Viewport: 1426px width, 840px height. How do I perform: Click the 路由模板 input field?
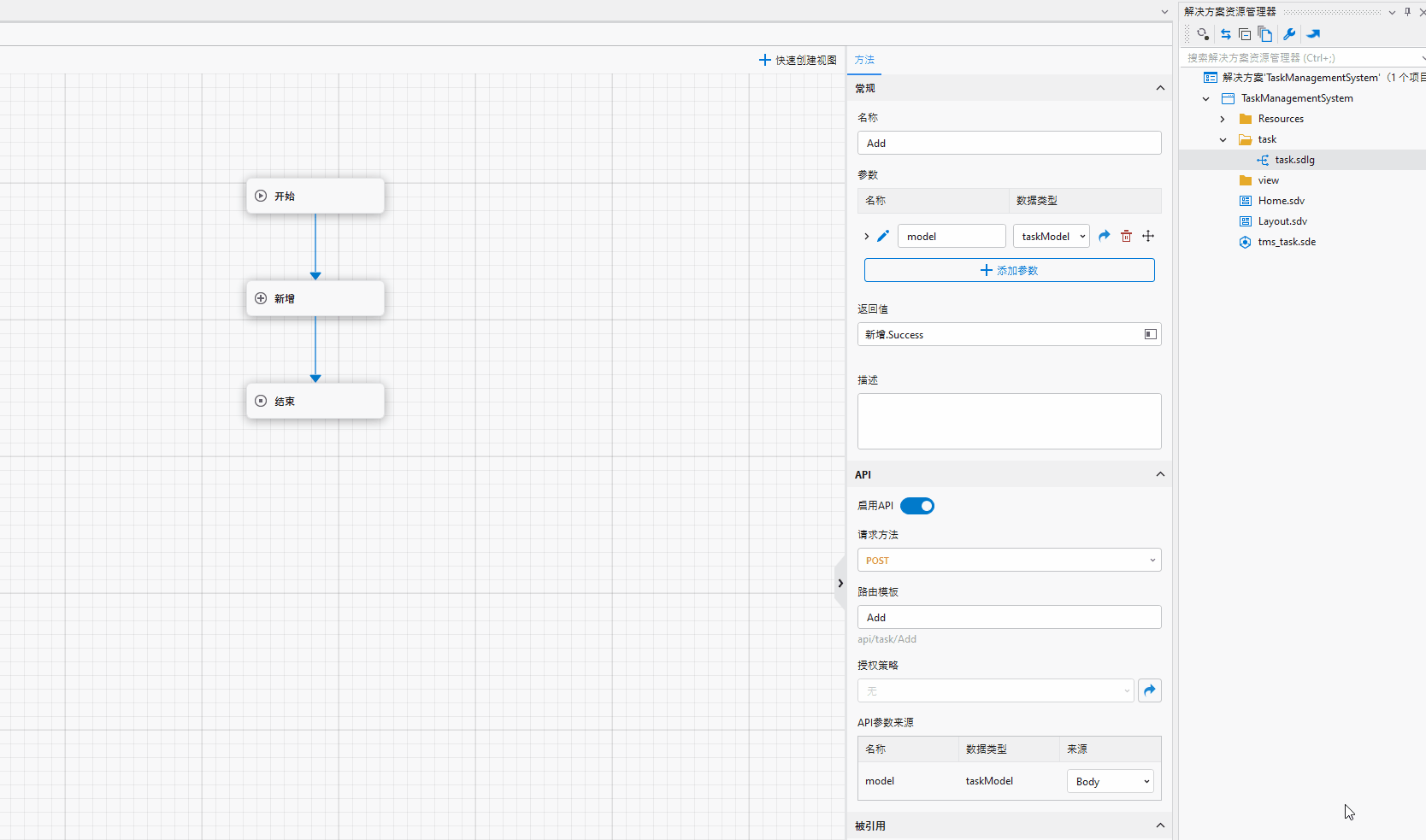[x=1010, y=617]
